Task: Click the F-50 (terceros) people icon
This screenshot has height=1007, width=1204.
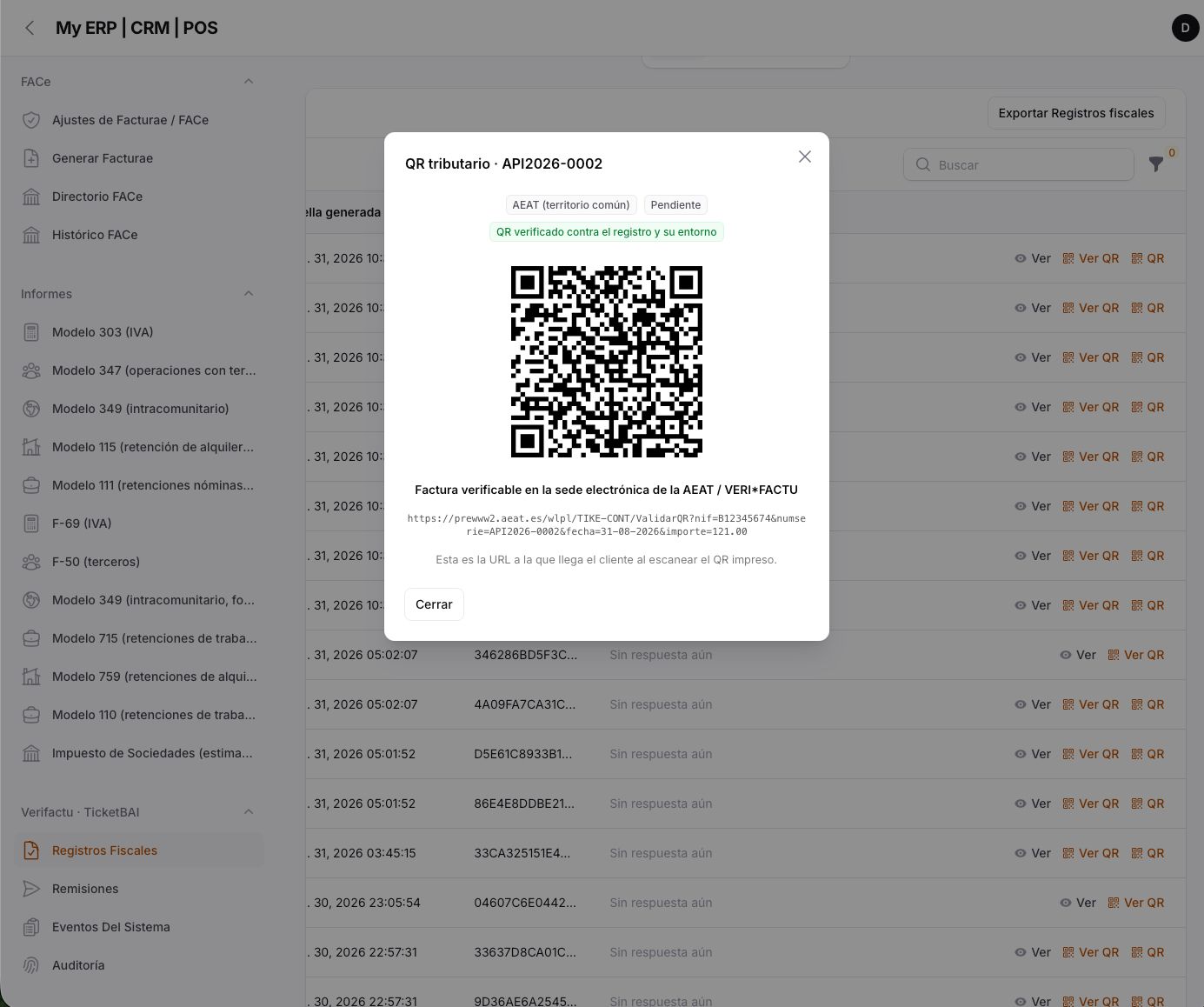Action: pyautogui.click(x=31, y=562)
